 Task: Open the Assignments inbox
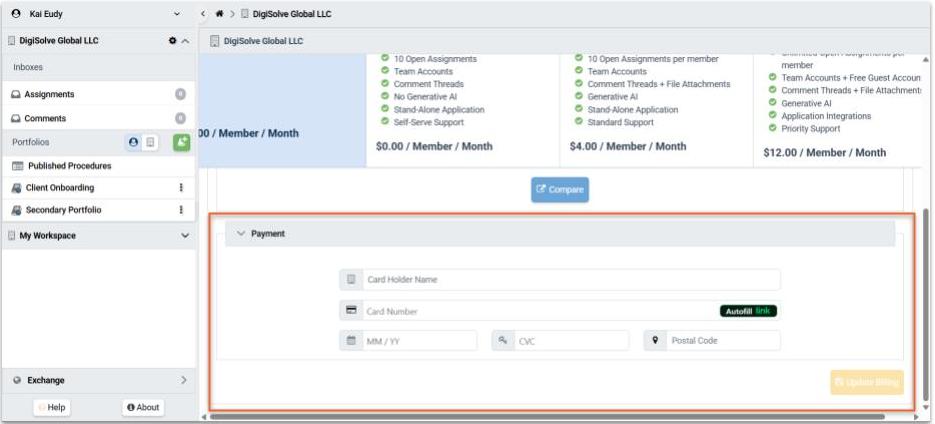click(x=50, y=94)
